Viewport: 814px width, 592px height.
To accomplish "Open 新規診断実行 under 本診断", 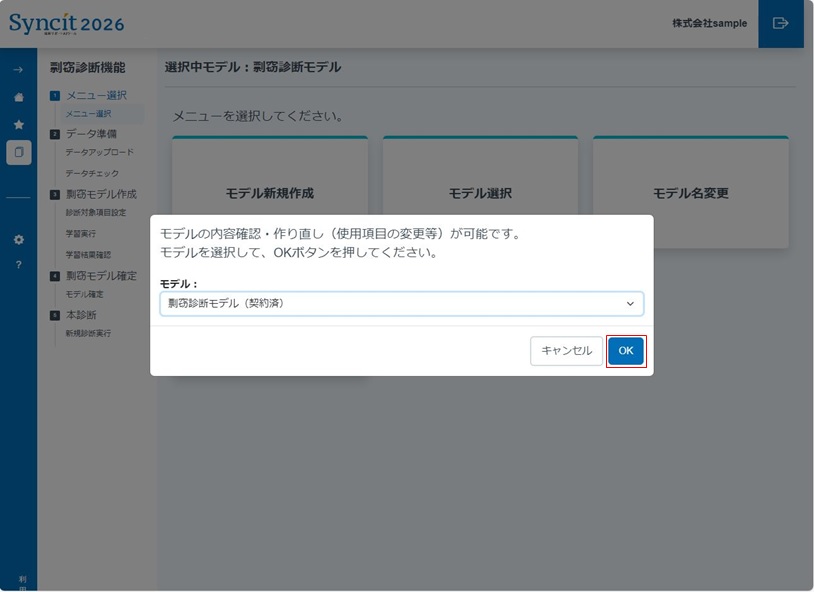I will [x=90, y=333].
